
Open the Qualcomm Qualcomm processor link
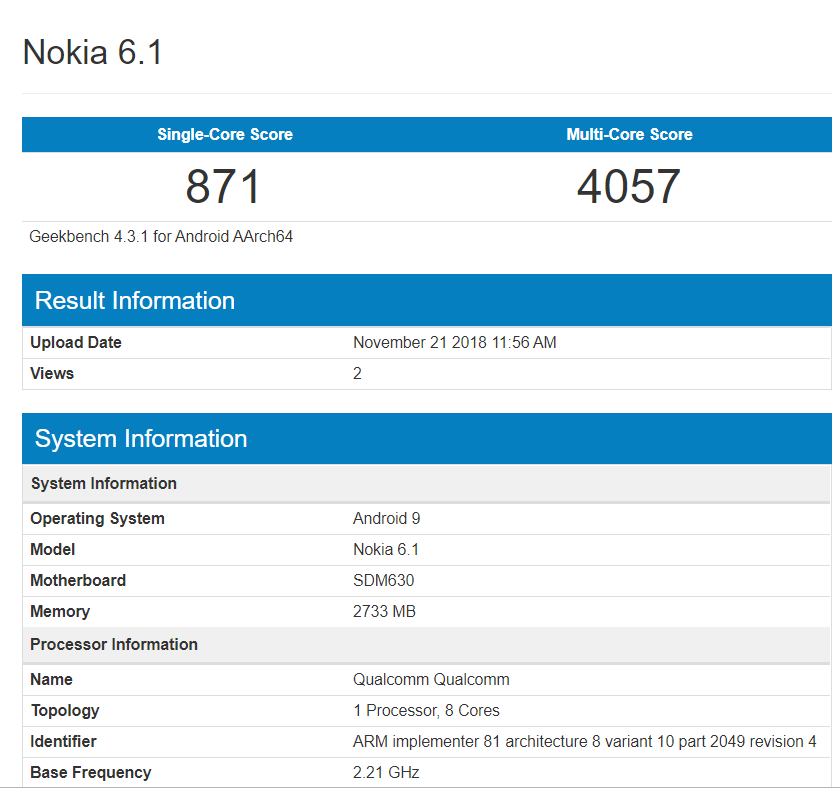coord(430,679)
